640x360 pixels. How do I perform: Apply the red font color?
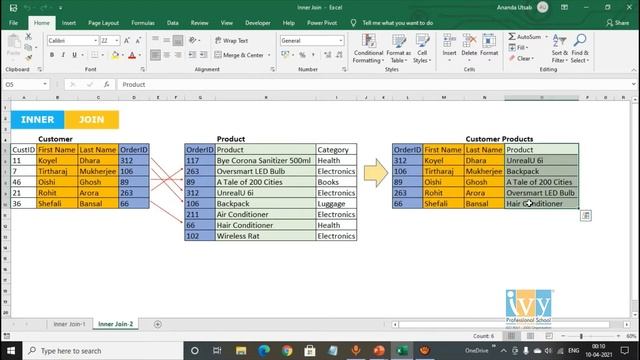[132, 55]
